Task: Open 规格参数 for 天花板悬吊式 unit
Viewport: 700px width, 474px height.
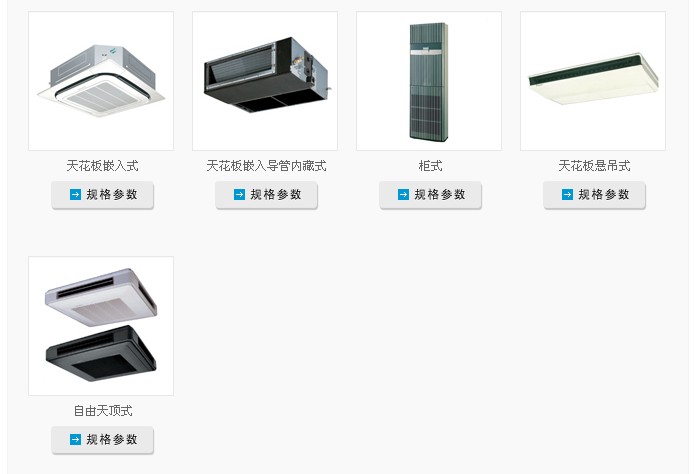Action: (594, 195)
